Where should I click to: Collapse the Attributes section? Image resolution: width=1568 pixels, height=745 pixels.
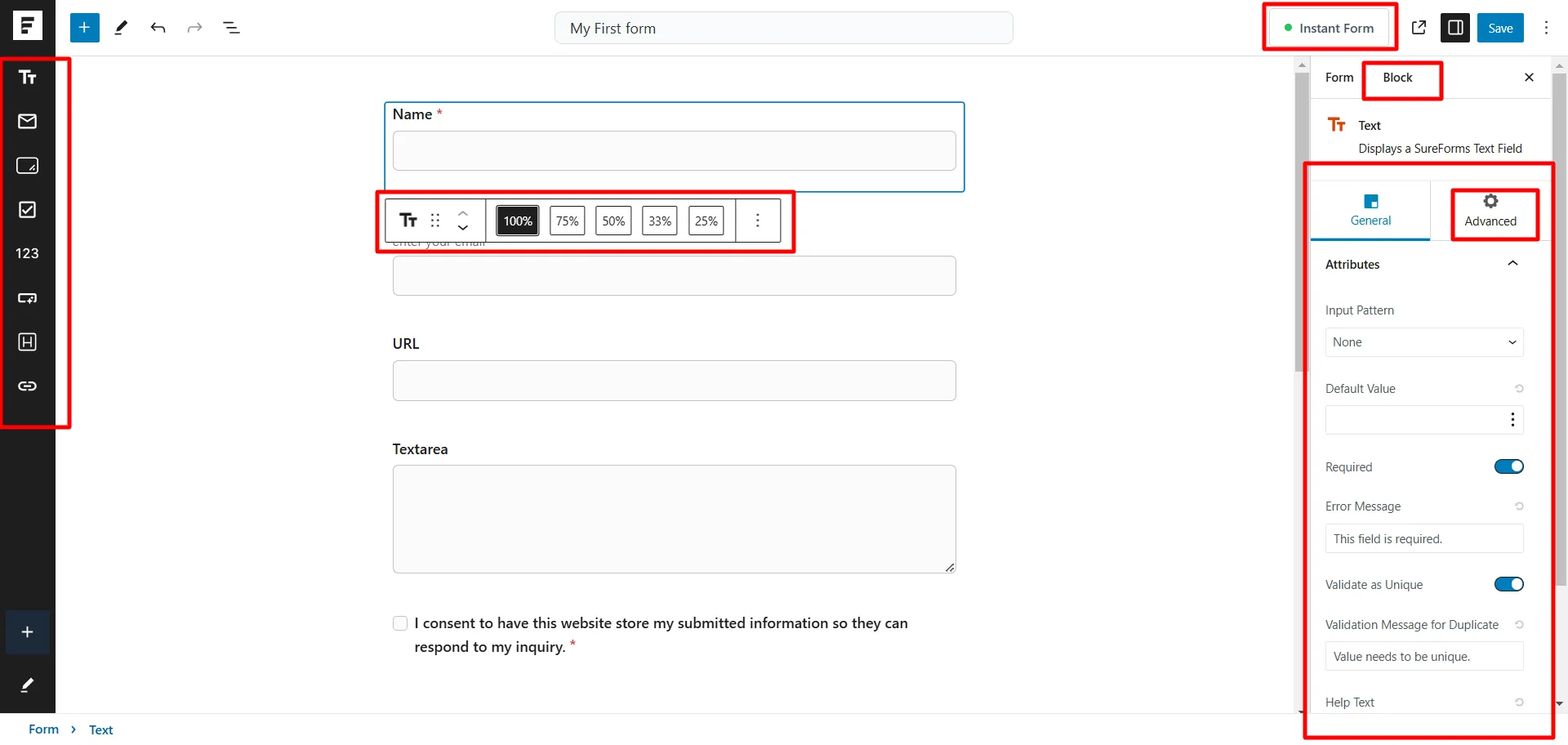coord(1513,263)
